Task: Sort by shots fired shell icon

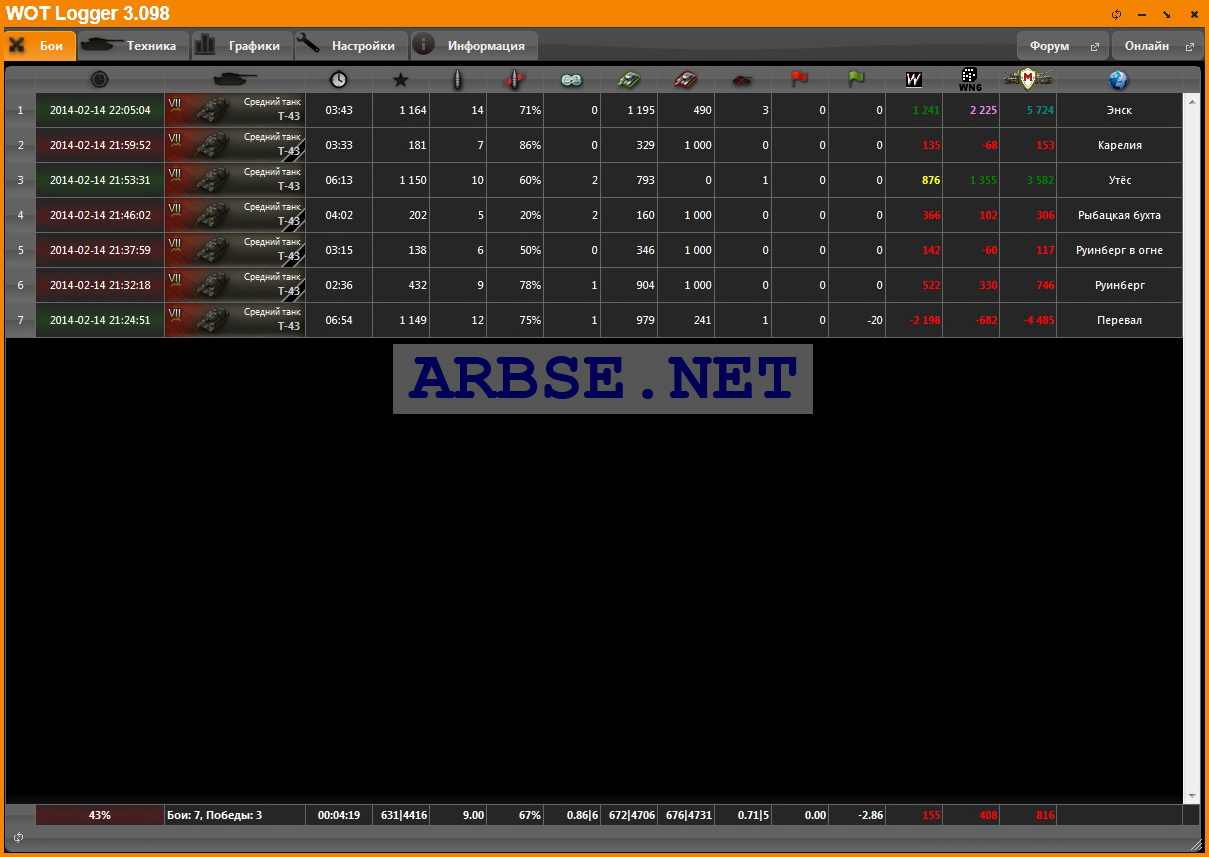Action: [458, 79]
